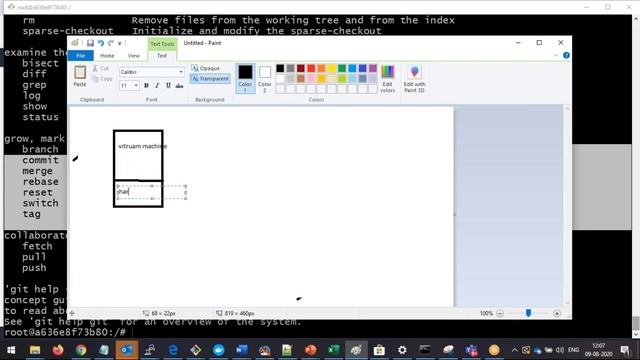Select the Text ribbon tab
The height and width of the screenshot is (360, 640).
click(162, 56)
